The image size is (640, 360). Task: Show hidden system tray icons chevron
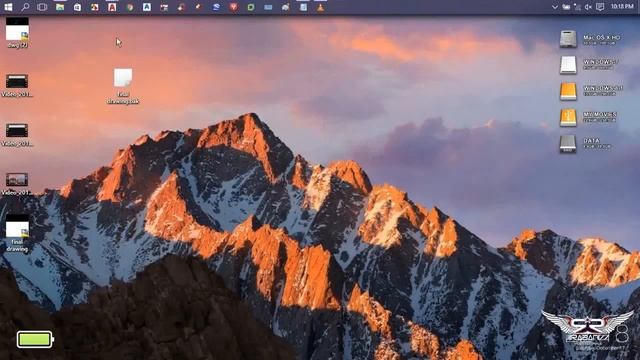coord(555,7)
